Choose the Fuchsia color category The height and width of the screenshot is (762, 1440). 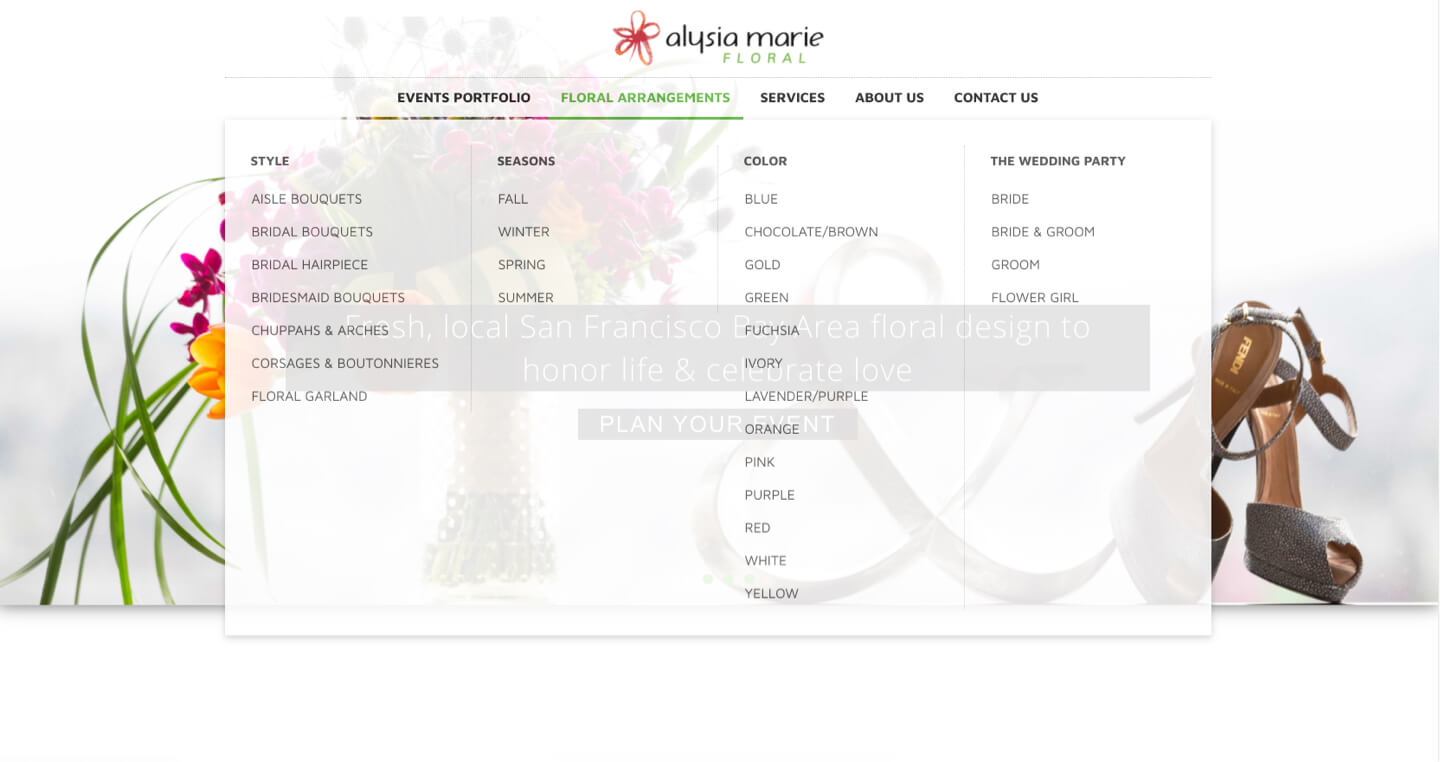(x=772, y=331)
